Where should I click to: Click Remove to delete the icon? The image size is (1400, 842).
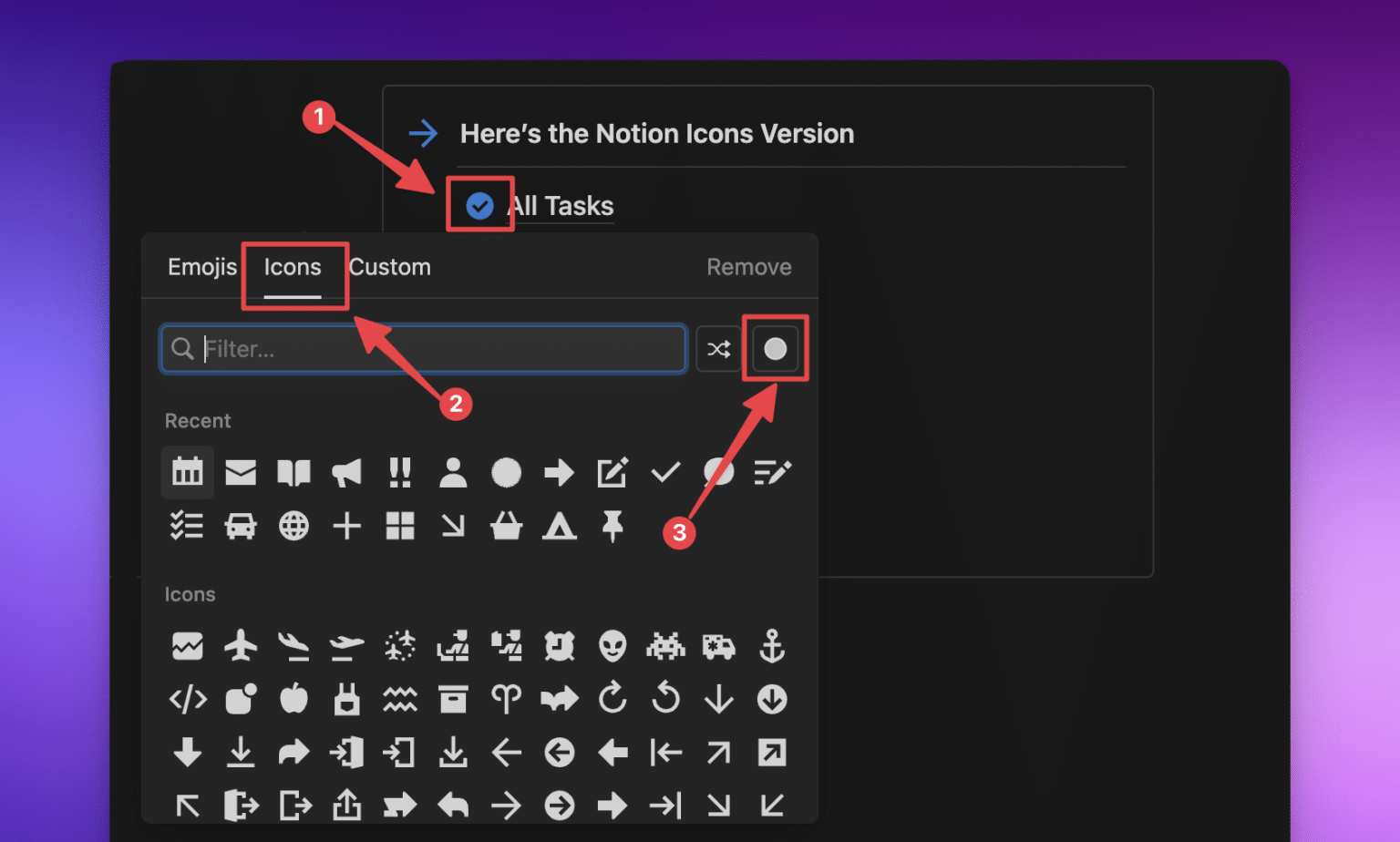coord(748,267)
